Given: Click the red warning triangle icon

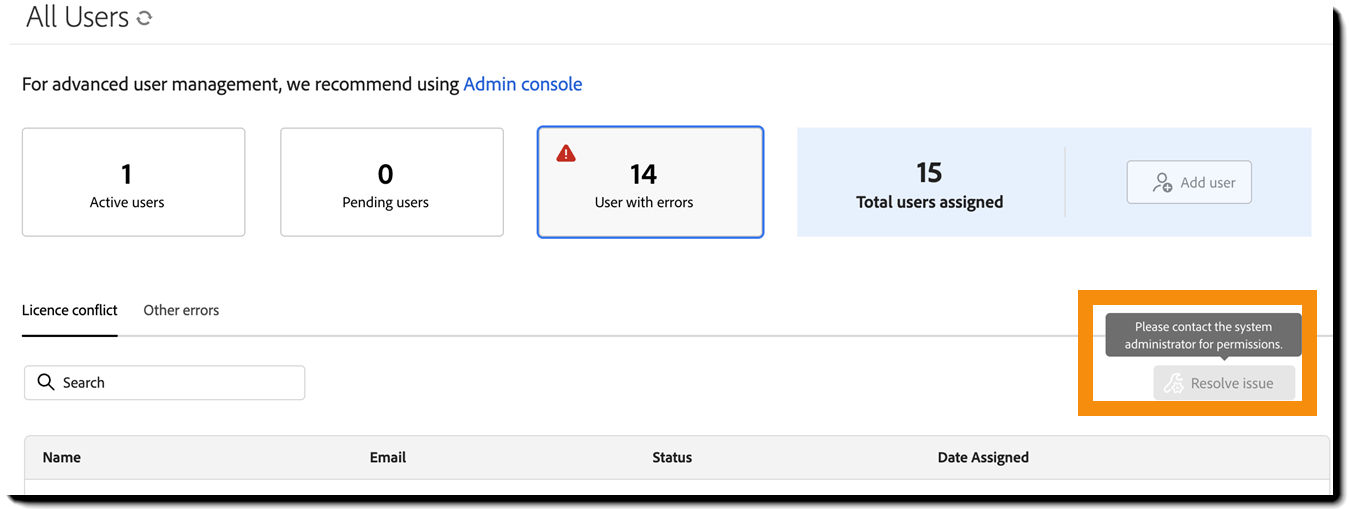Looking at the screenshot, I should [x=566, y=153].
